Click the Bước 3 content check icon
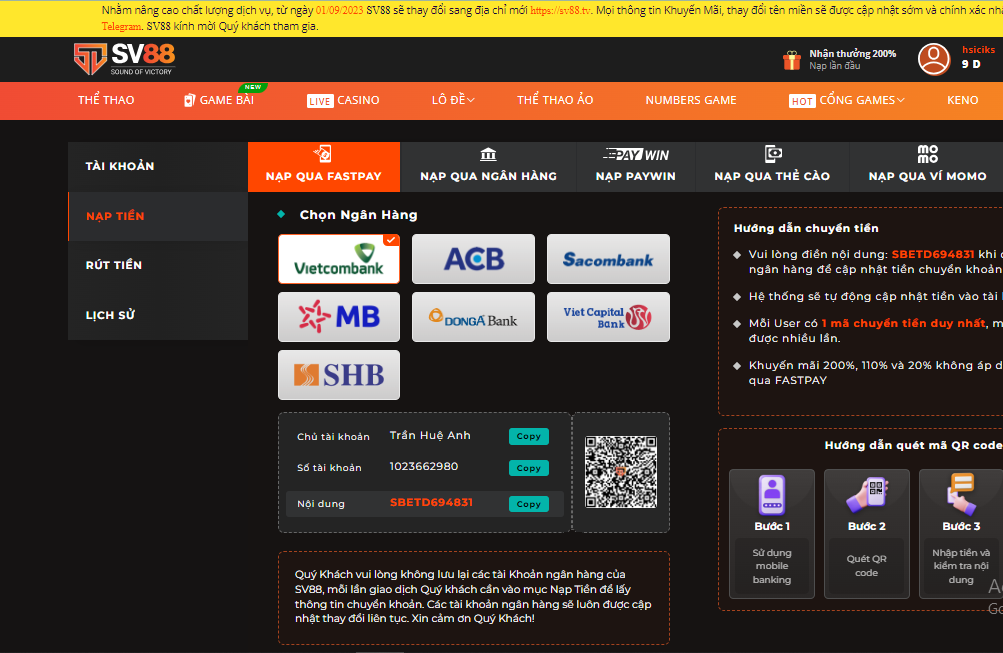Viewport: 1003px width, 653px height. (x=961, y=494)
